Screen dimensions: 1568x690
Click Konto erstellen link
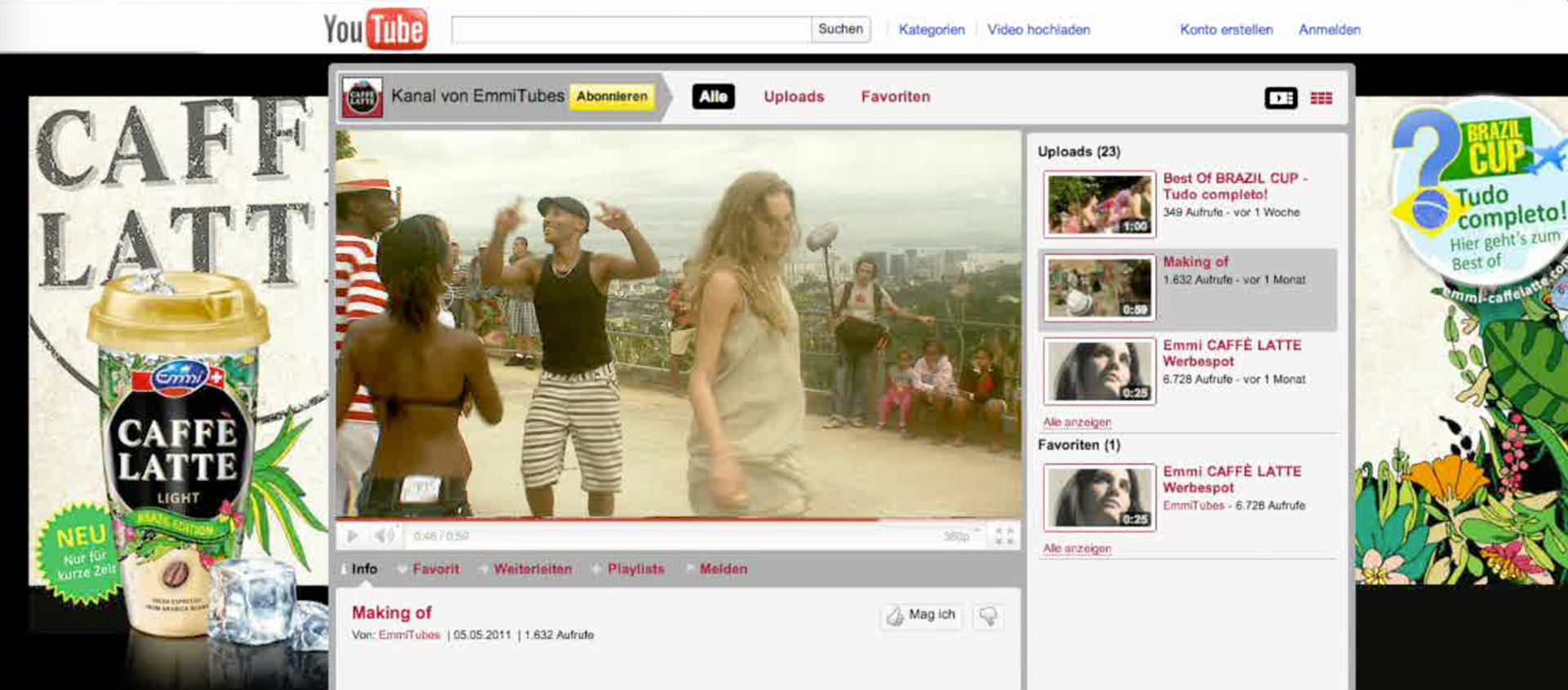point(1226,29)
